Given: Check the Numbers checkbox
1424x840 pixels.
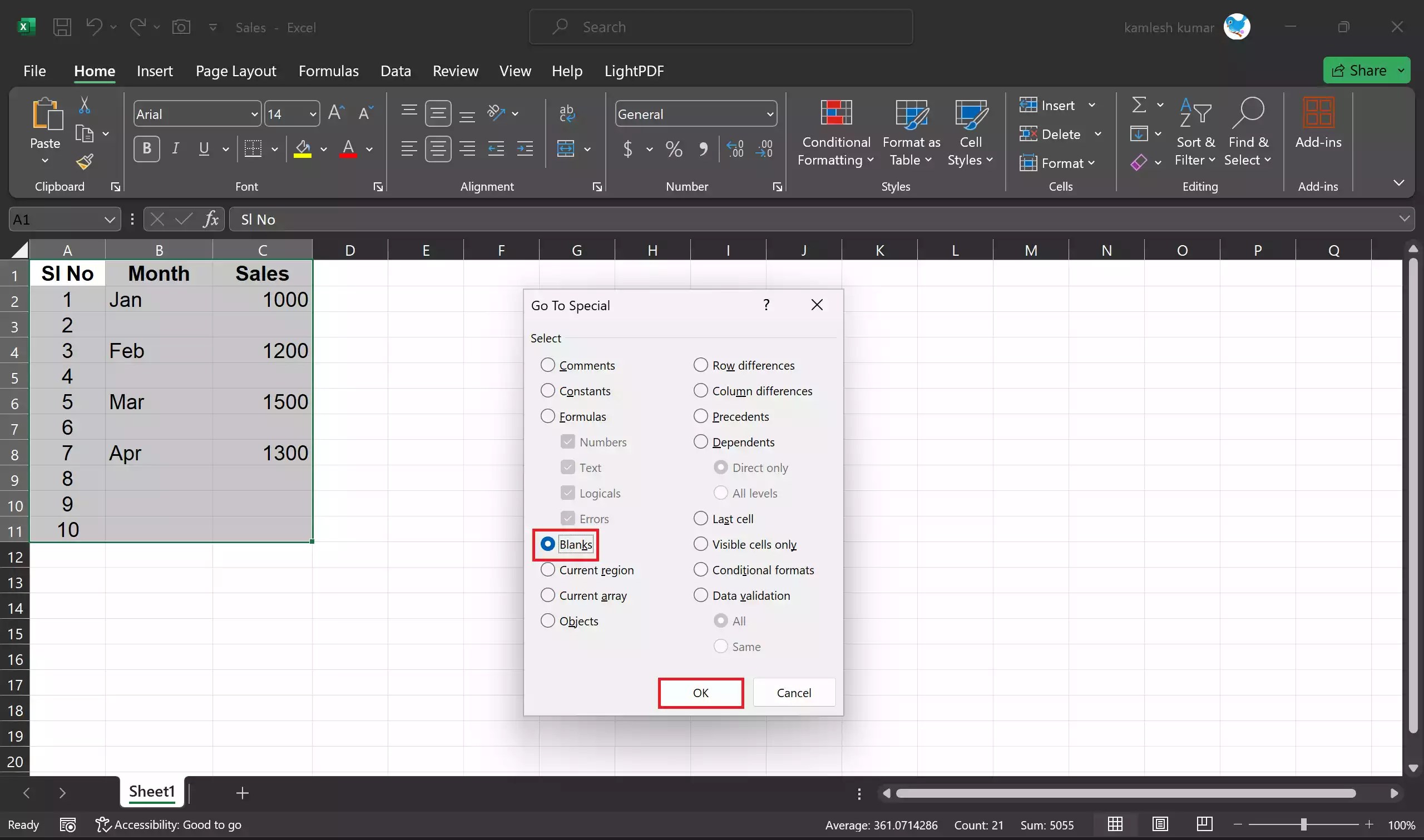Looking at the screenshot, I should tap(568, 441).
